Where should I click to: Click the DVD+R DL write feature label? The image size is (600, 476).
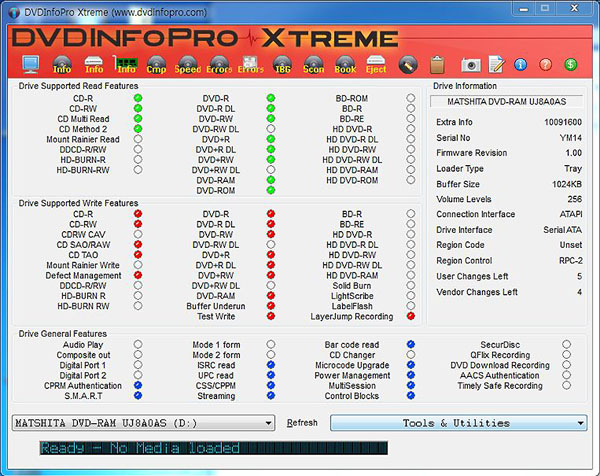(x=216, y=265)
